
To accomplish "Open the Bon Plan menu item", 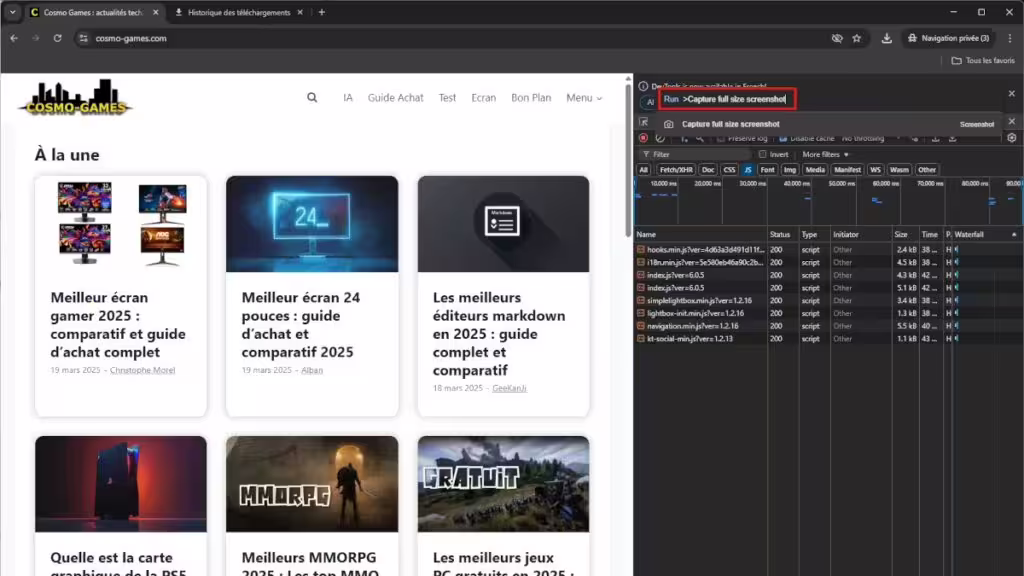I will point(531,98).
